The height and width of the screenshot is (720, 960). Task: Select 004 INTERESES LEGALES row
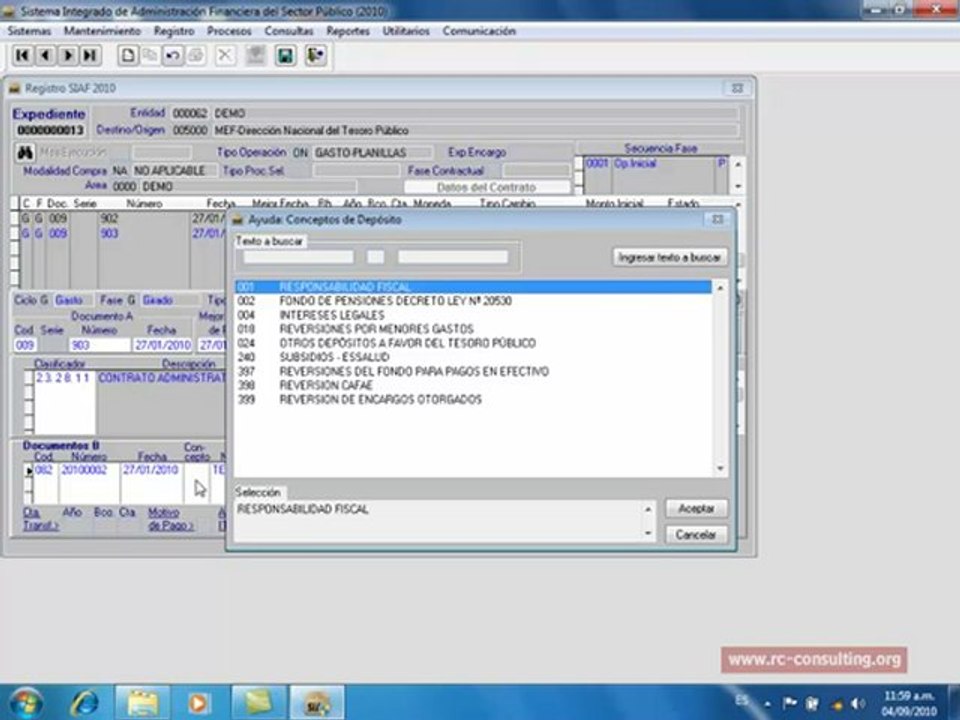[473, 315]
